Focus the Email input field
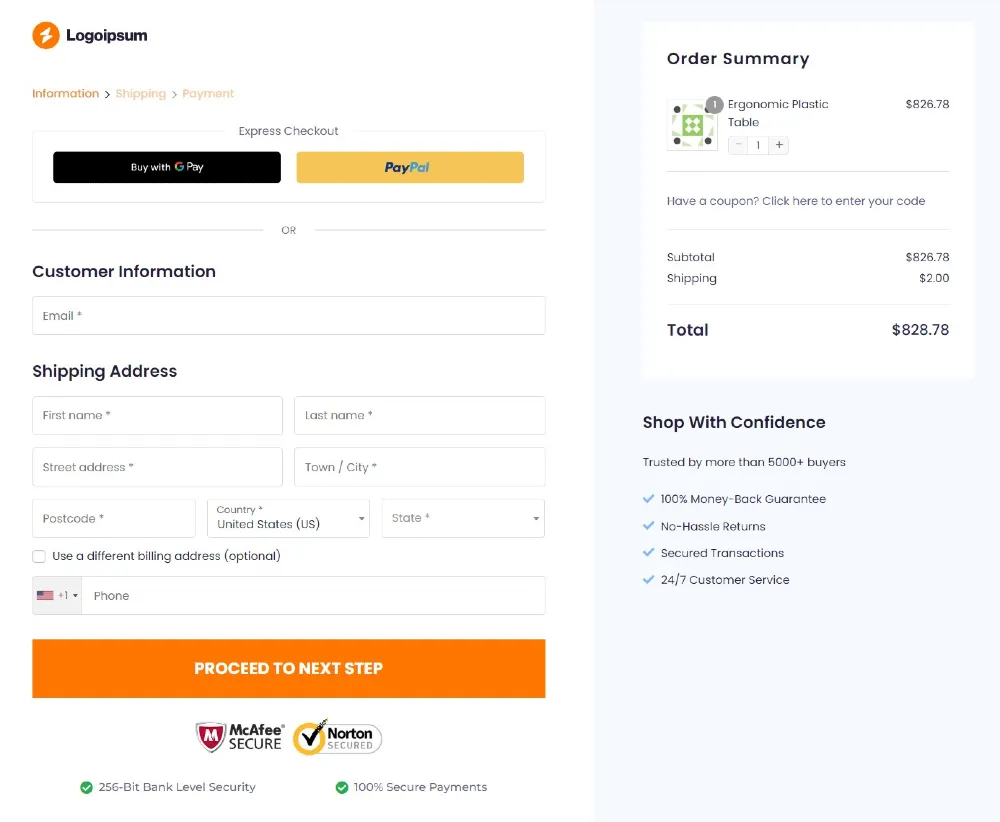 coord(289,316)
